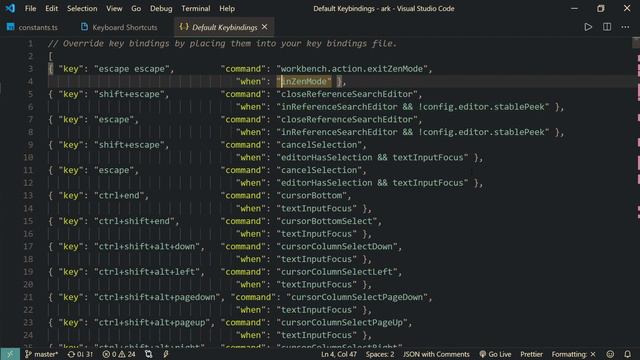Open the Selection menu

pos(82,9)
